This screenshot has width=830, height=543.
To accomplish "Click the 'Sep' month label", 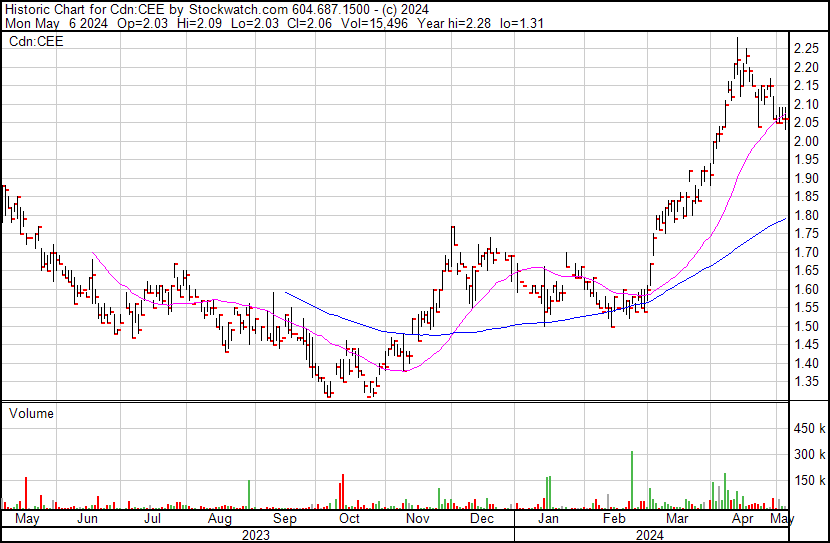I will [285, 518].
